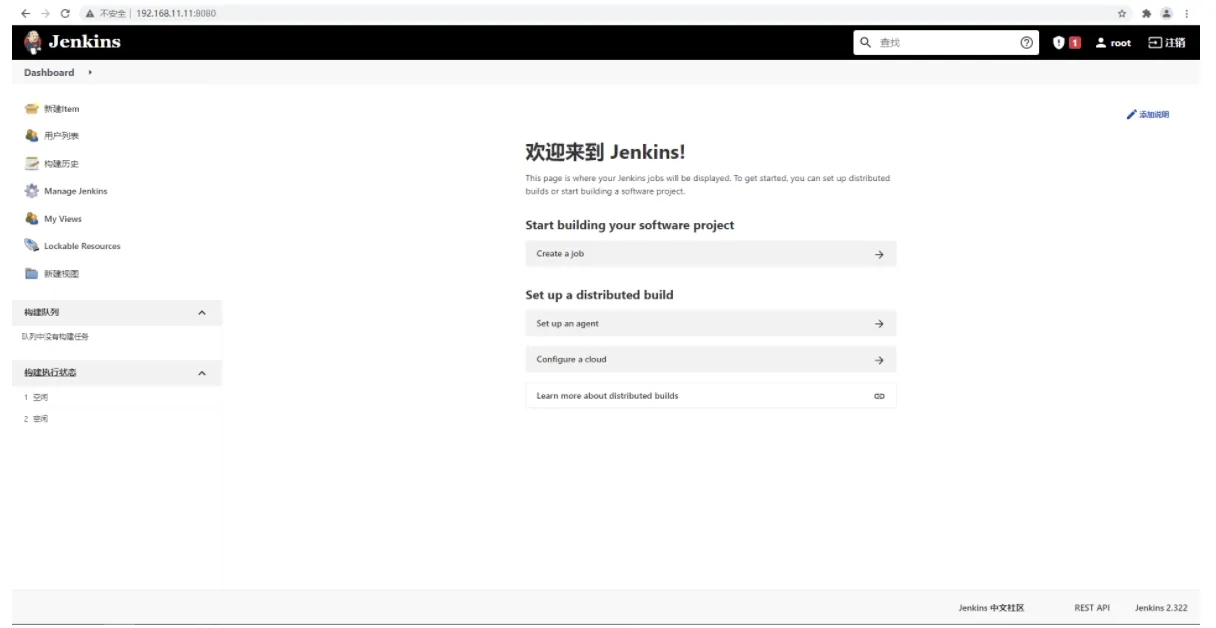Click the 构建队列 panel title

tap(41, 313)
